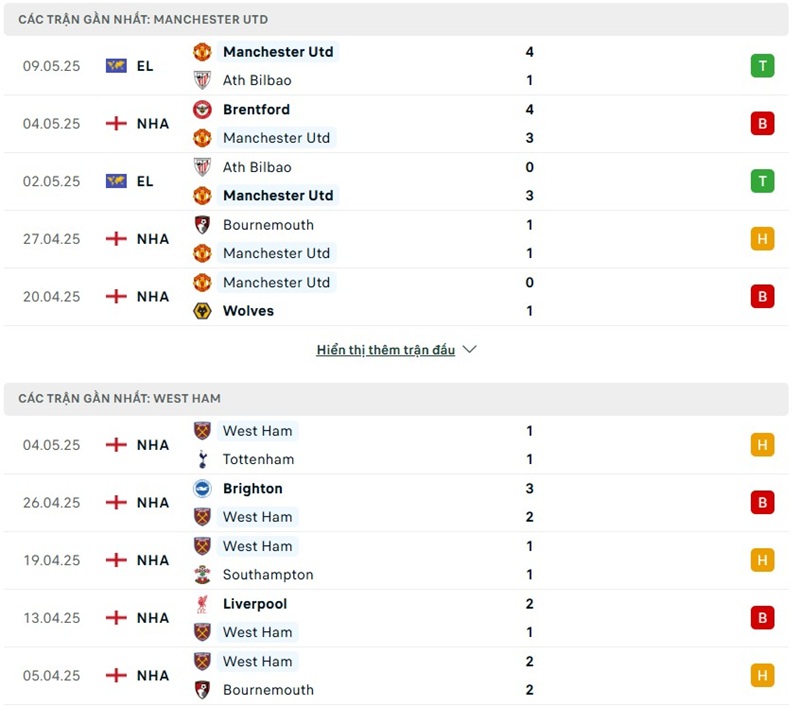Click the England flag beside 04.05.25 Brentford match

pyautogui.click(x=116, y=124)
